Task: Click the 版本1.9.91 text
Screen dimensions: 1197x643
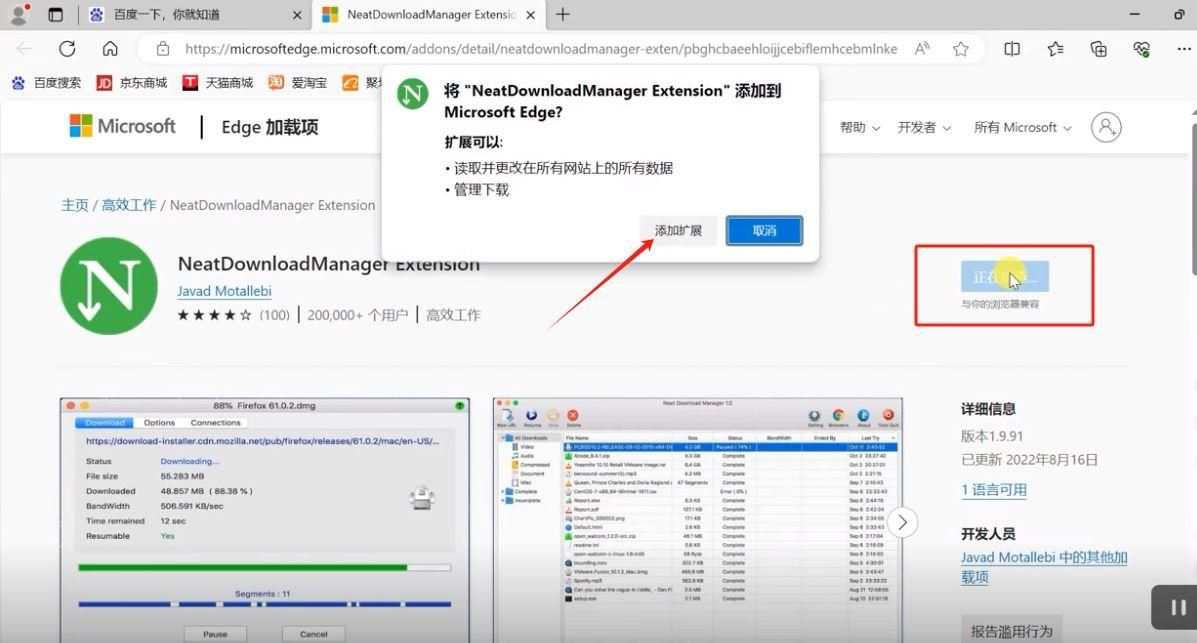Action: click(992, 436)
